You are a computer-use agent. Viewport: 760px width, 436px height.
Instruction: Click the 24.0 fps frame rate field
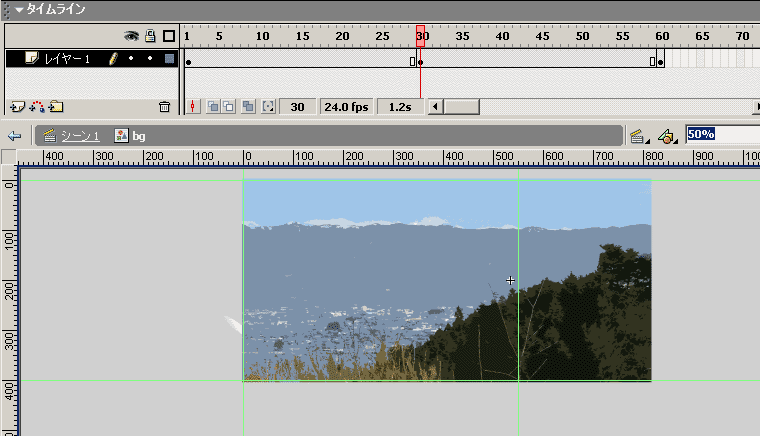click(347, 107)
